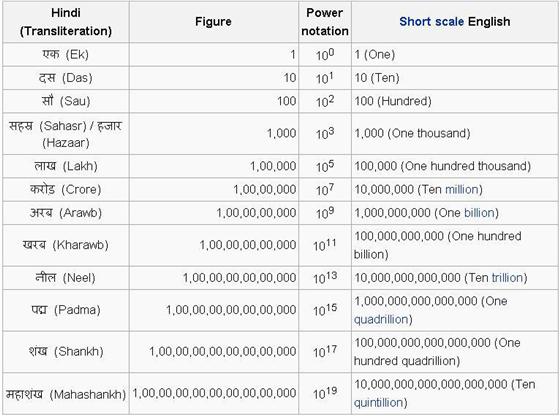Select the Power notation column header
Viewport: 560px width, 416px height.
tap(325, 22)
